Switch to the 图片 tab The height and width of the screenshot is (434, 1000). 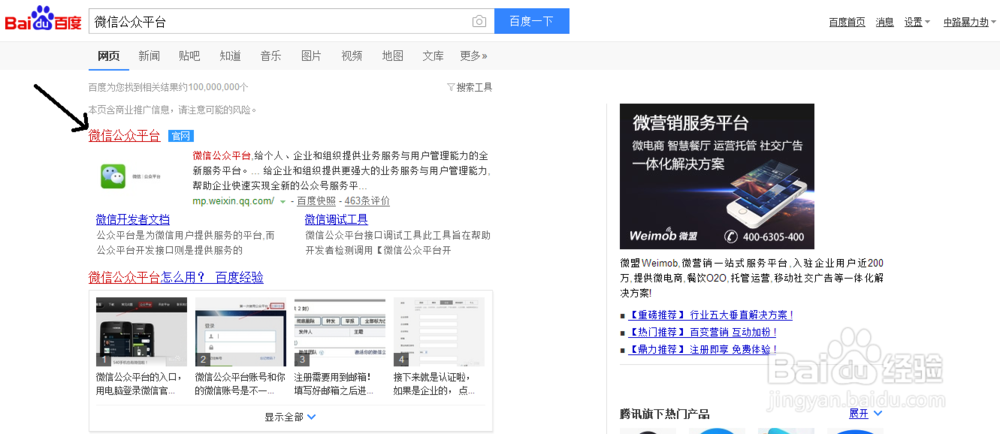tap(311, 56)
